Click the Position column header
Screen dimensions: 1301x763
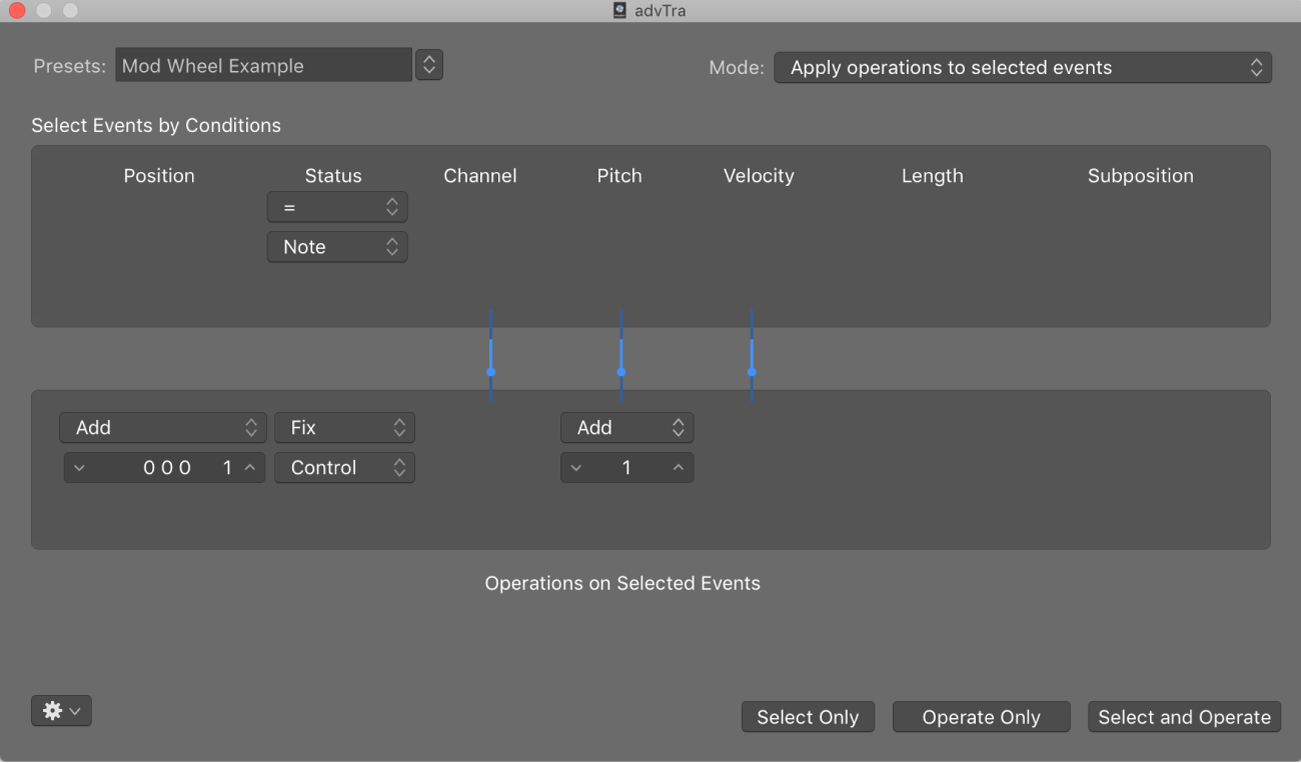tap(159, 176)
